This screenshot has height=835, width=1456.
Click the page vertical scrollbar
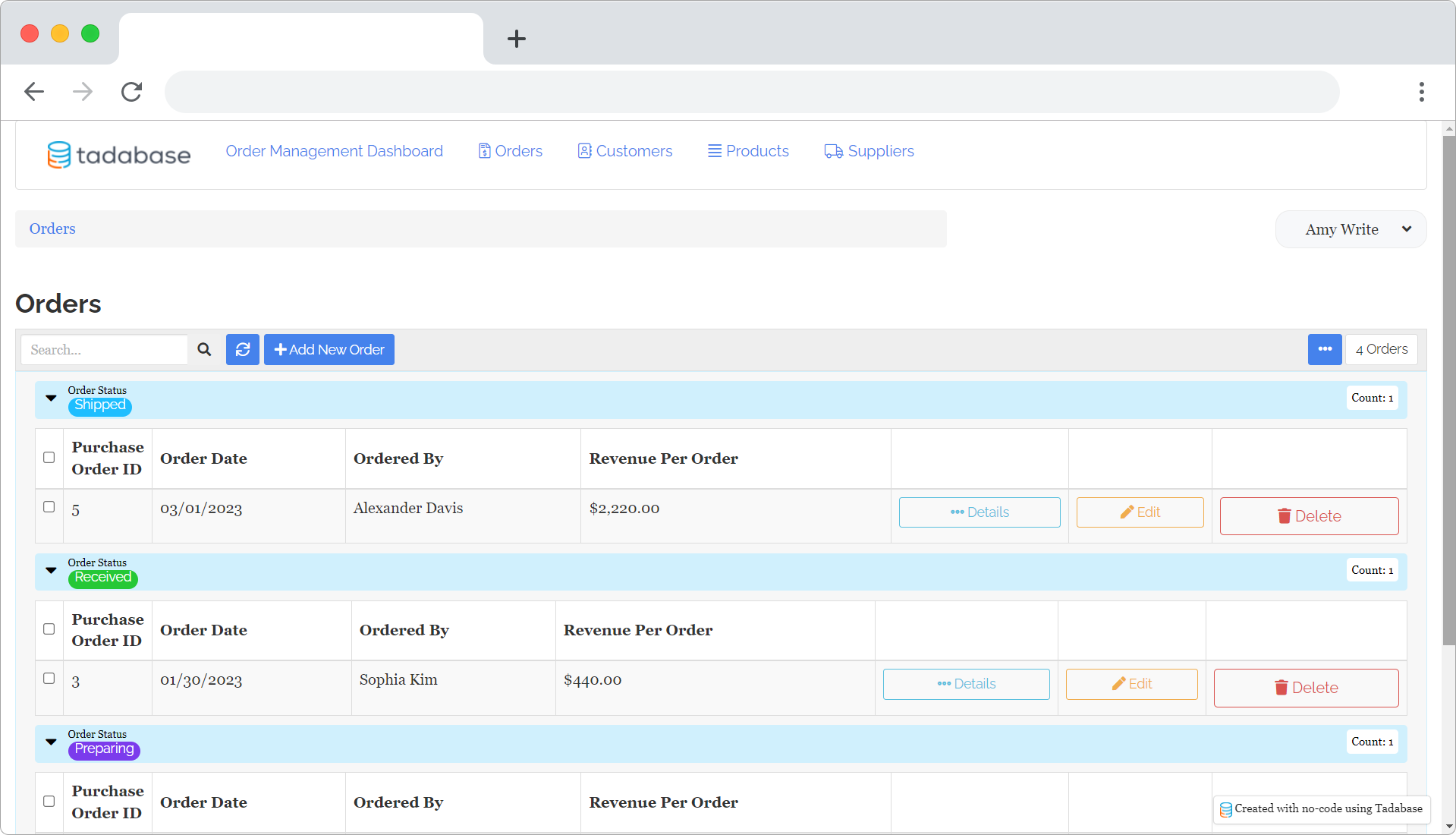pos(1449,391)
